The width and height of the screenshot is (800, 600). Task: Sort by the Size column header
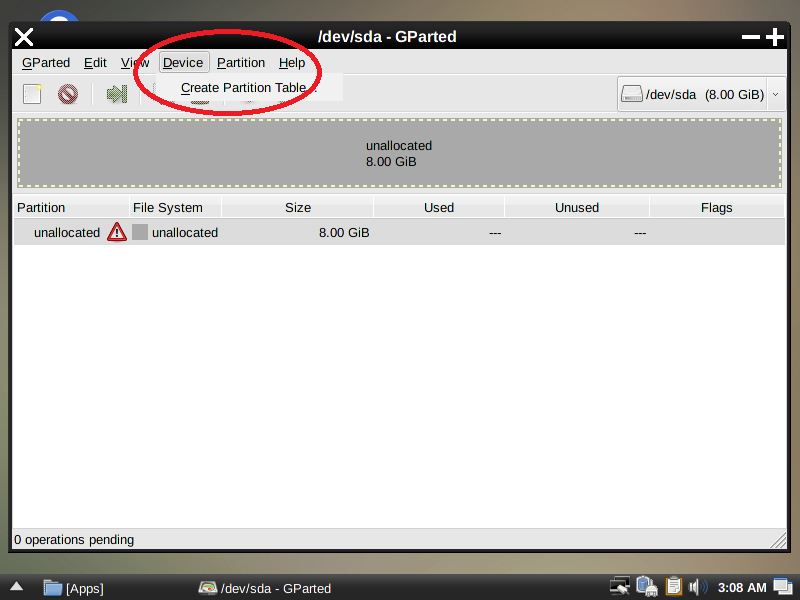point(298,208)
